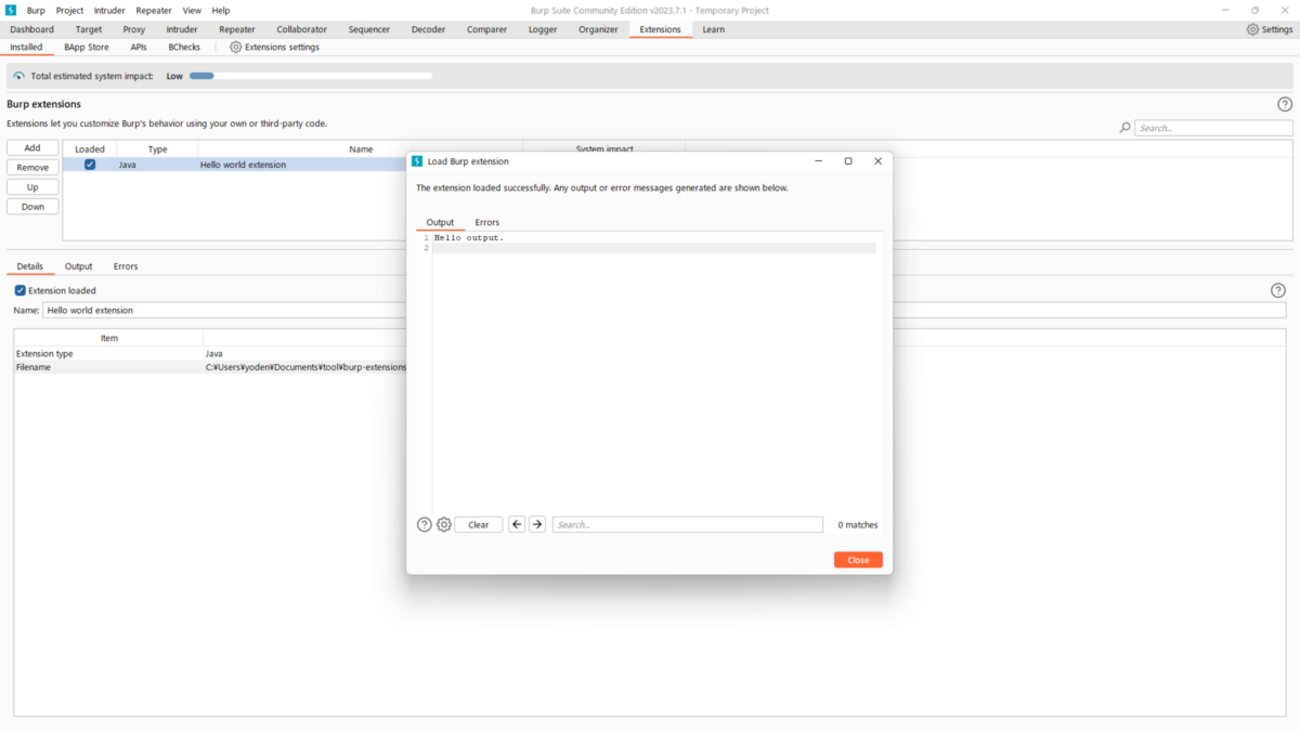Open help icon for Burp extensions
The image size is (1300, 731).
pos(1285,104)
